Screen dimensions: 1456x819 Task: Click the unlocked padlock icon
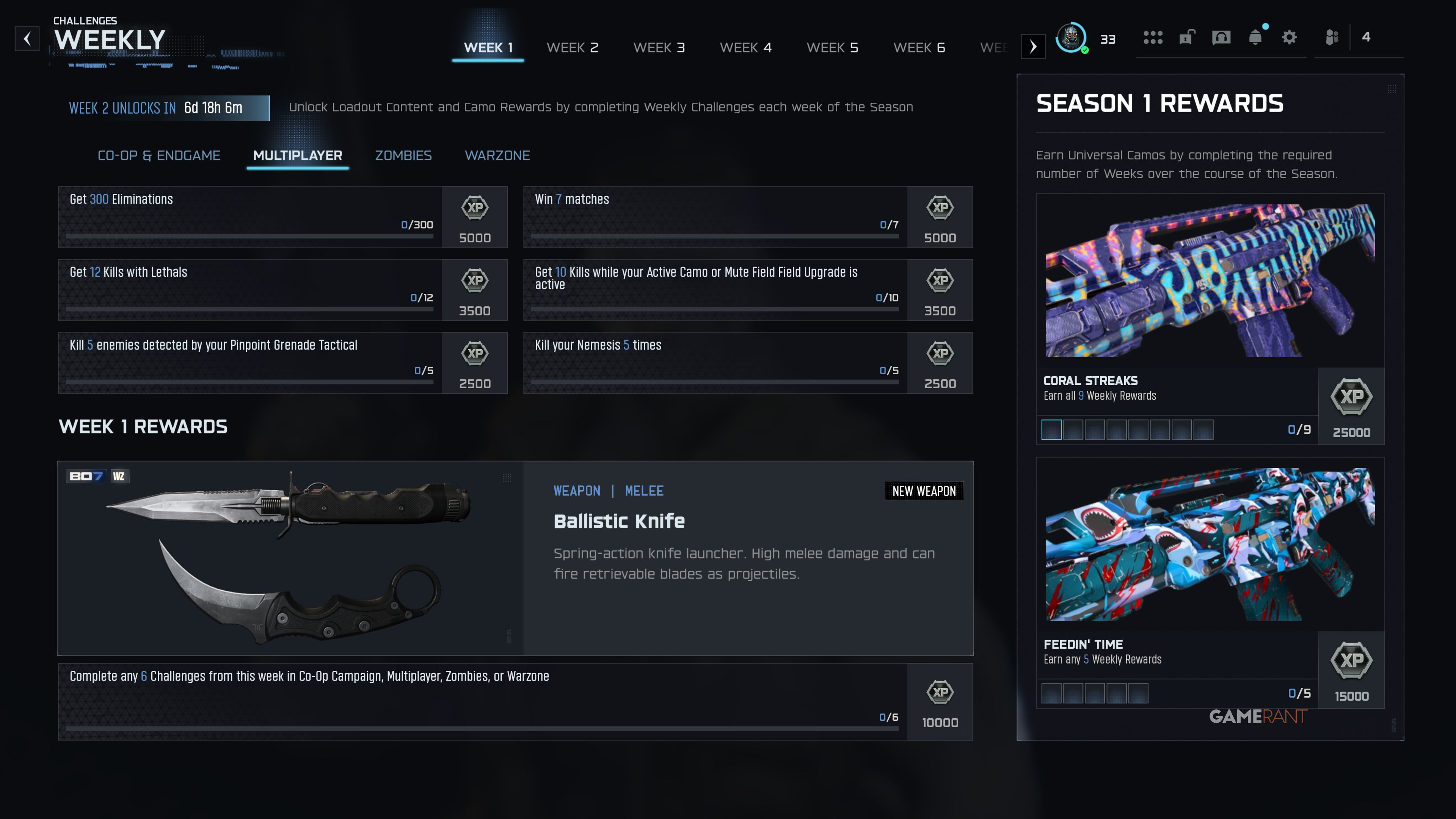(1186, 38)
